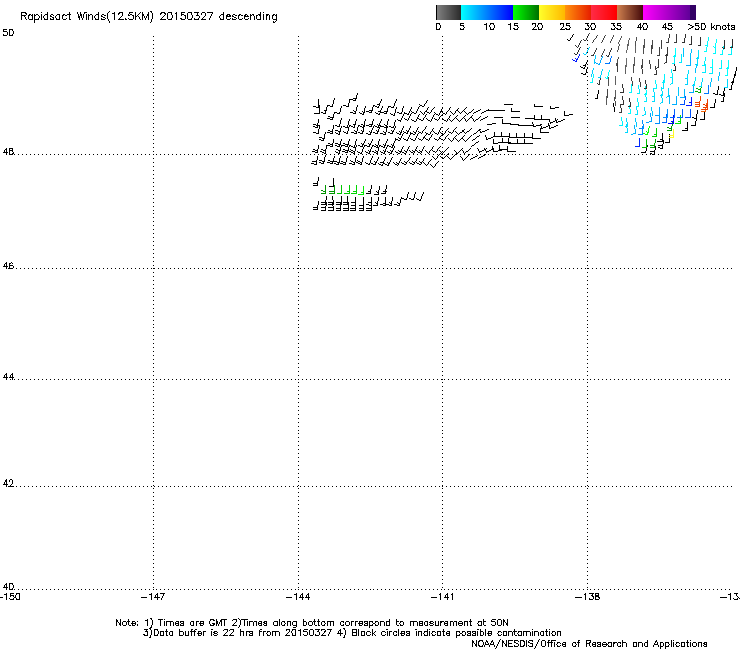Click the gray 0-5 knots legend swatch
This screenshot has height=650, width=740.
click(448, 12)
